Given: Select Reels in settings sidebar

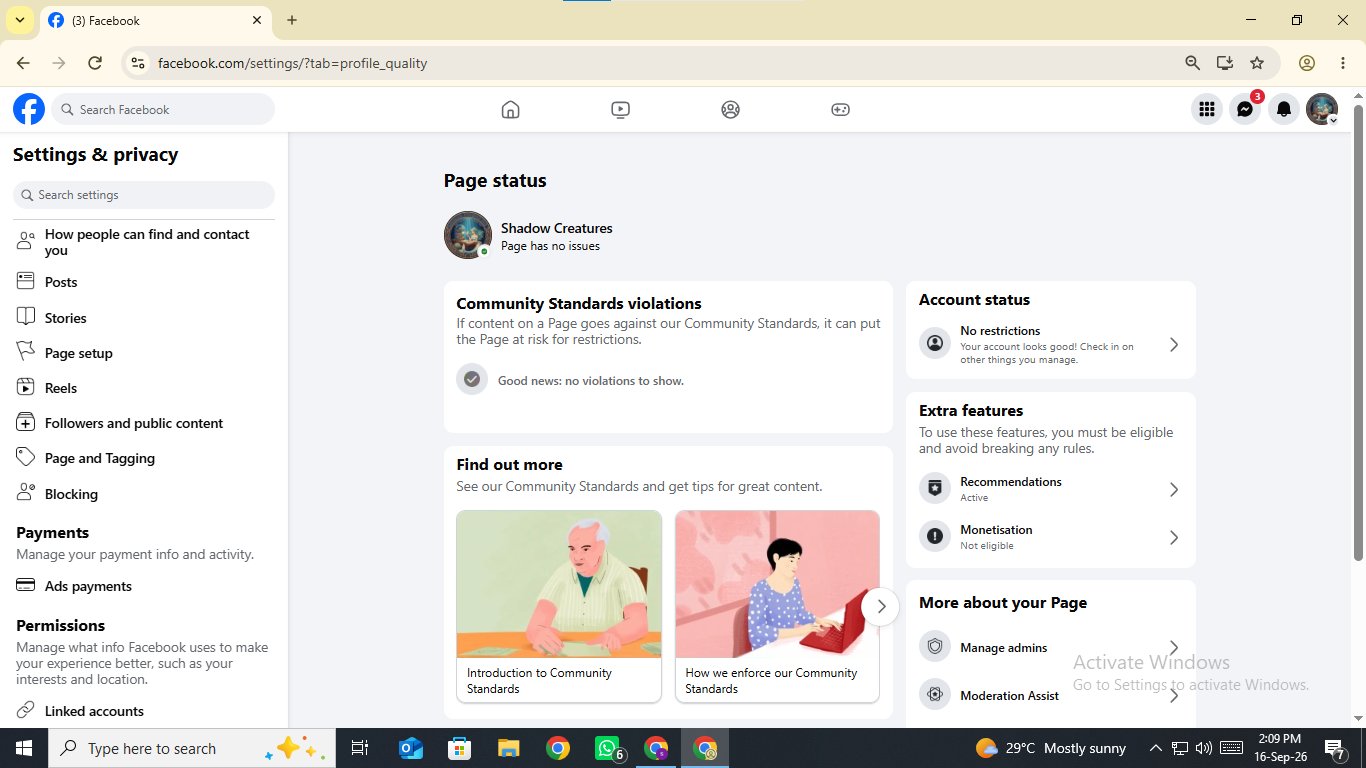Looking at the screenshot, I should (x=144, y=388).
